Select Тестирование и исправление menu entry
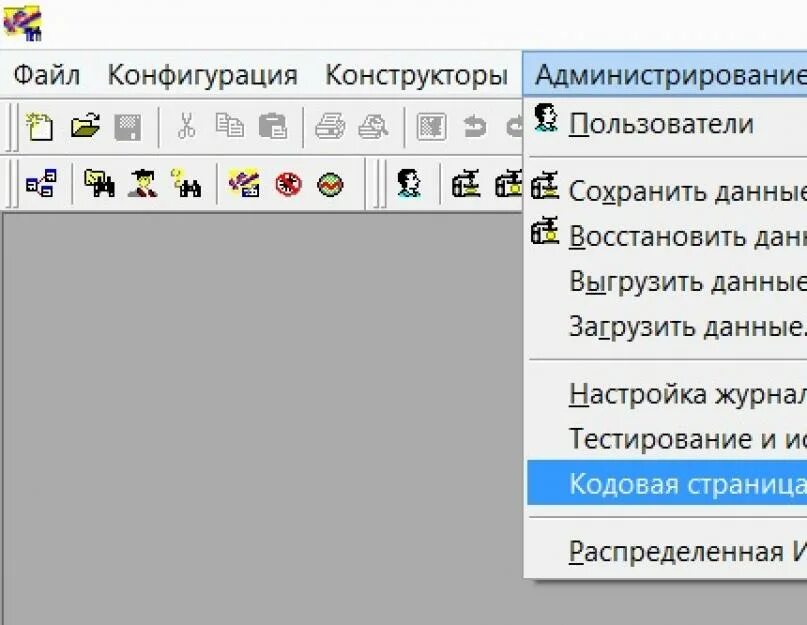 pos(667,439)
